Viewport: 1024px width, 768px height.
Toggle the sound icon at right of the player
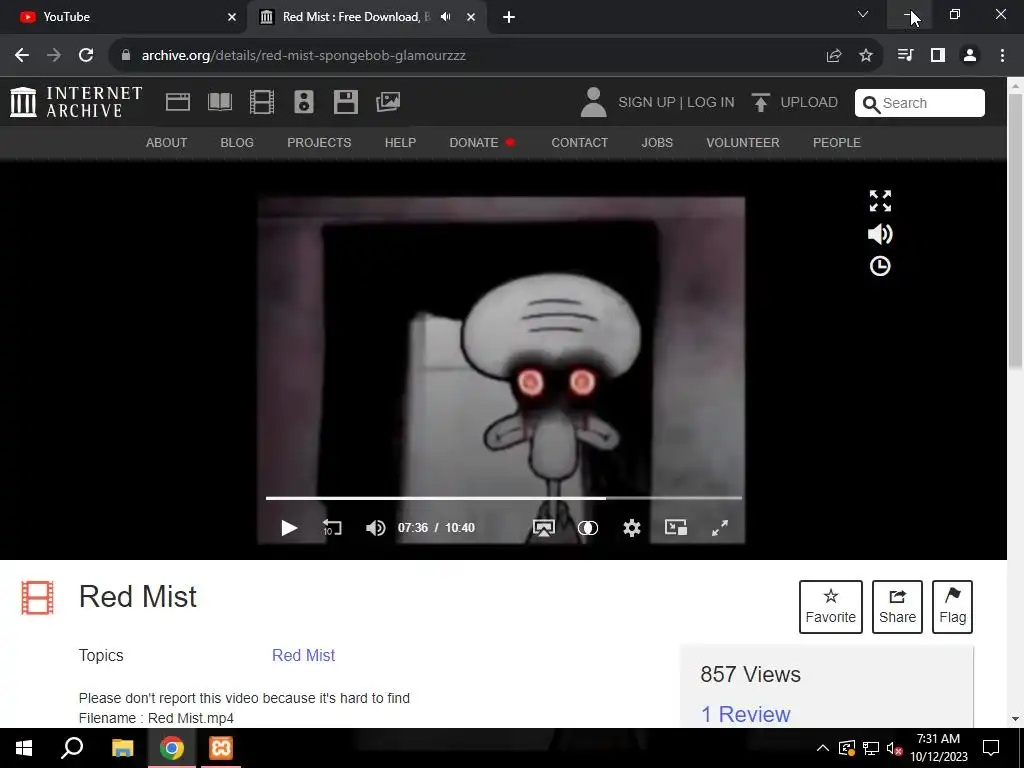[x=880, y=234]
